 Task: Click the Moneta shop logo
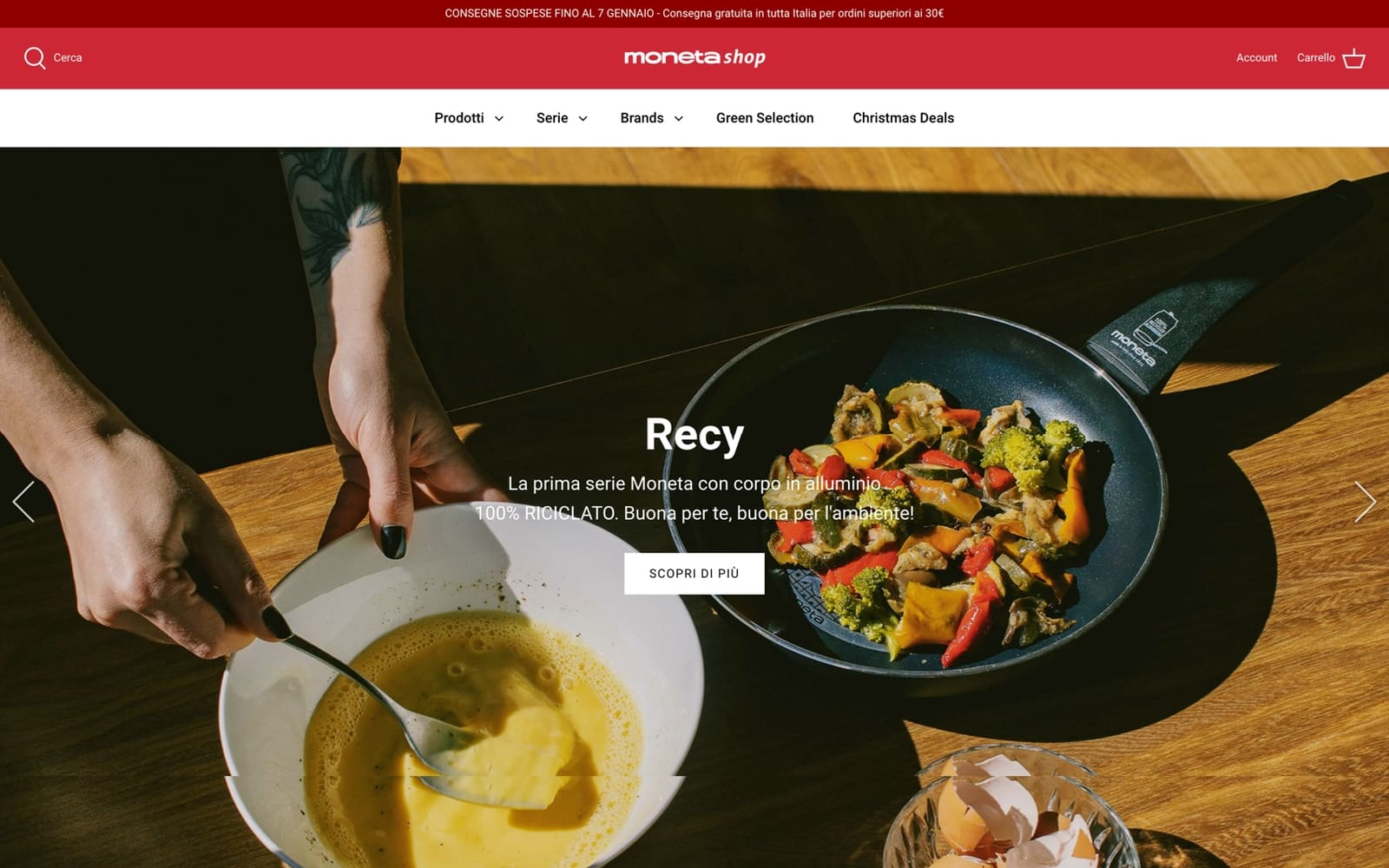point(694,57)
